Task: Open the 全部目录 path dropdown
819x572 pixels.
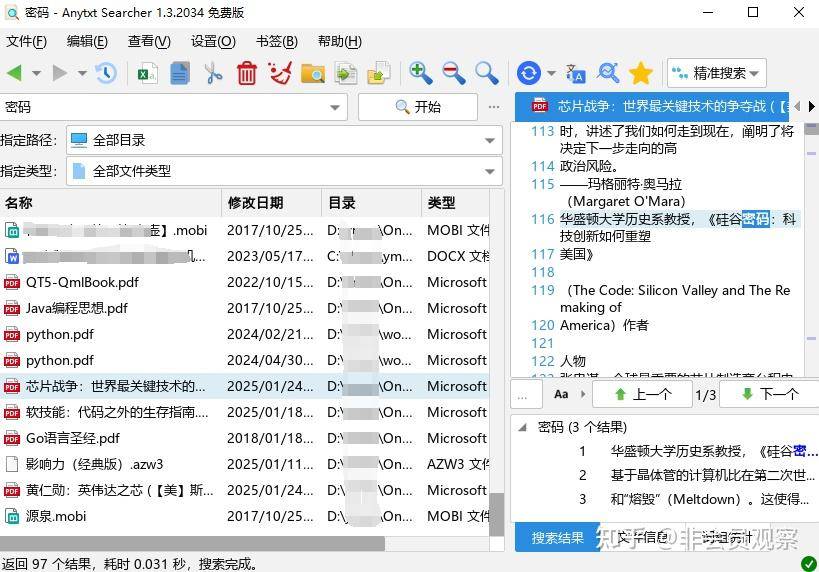Action: [x=490, y=140]
